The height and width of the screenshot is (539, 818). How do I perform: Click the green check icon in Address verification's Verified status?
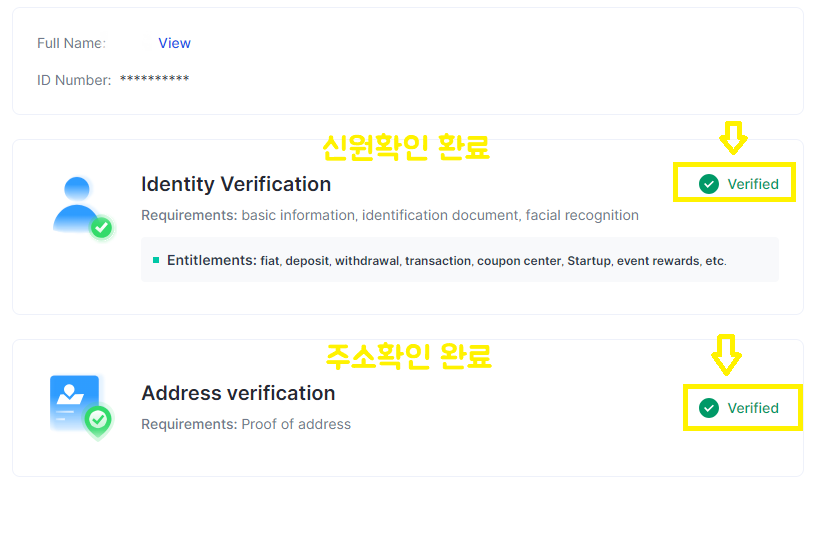tap(708, 408)
